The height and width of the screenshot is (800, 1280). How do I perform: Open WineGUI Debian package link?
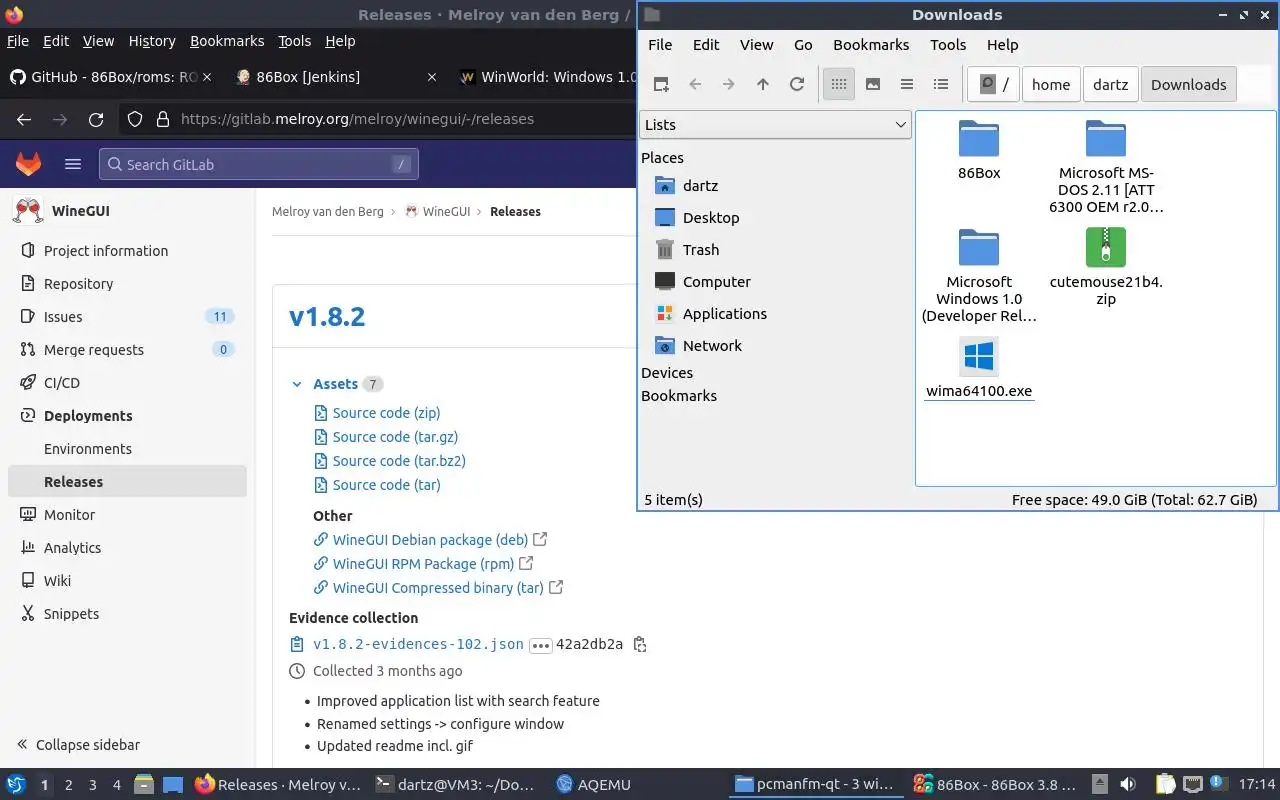[x=430, y=540]
